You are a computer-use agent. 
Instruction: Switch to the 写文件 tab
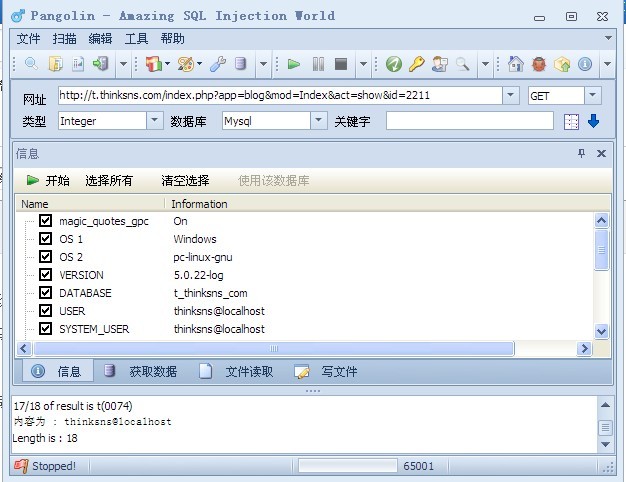pyautogui.click(x=326, y=371)
